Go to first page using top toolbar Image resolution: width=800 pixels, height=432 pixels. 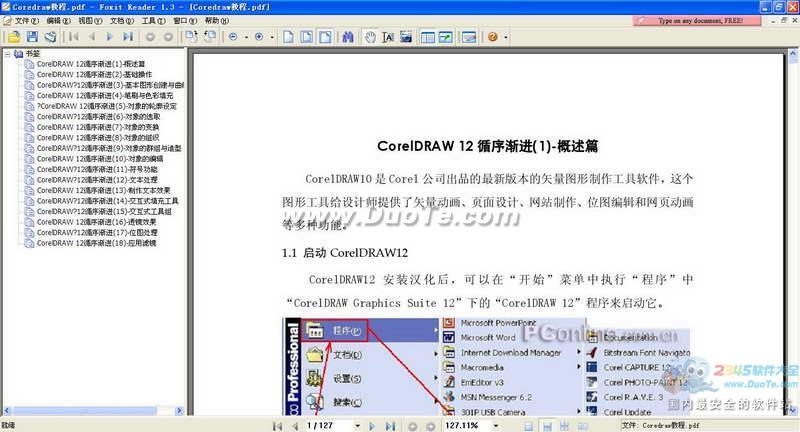pos(74,37)
